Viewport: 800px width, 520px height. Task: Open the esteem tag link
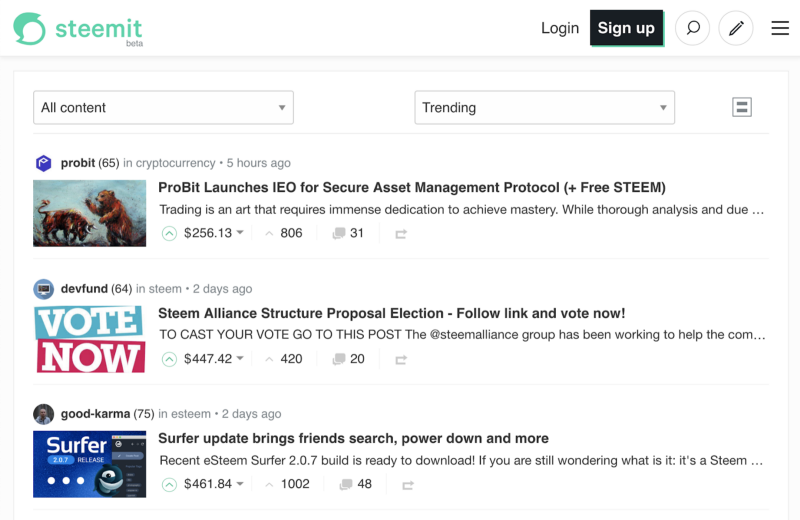tap(191, 414)
